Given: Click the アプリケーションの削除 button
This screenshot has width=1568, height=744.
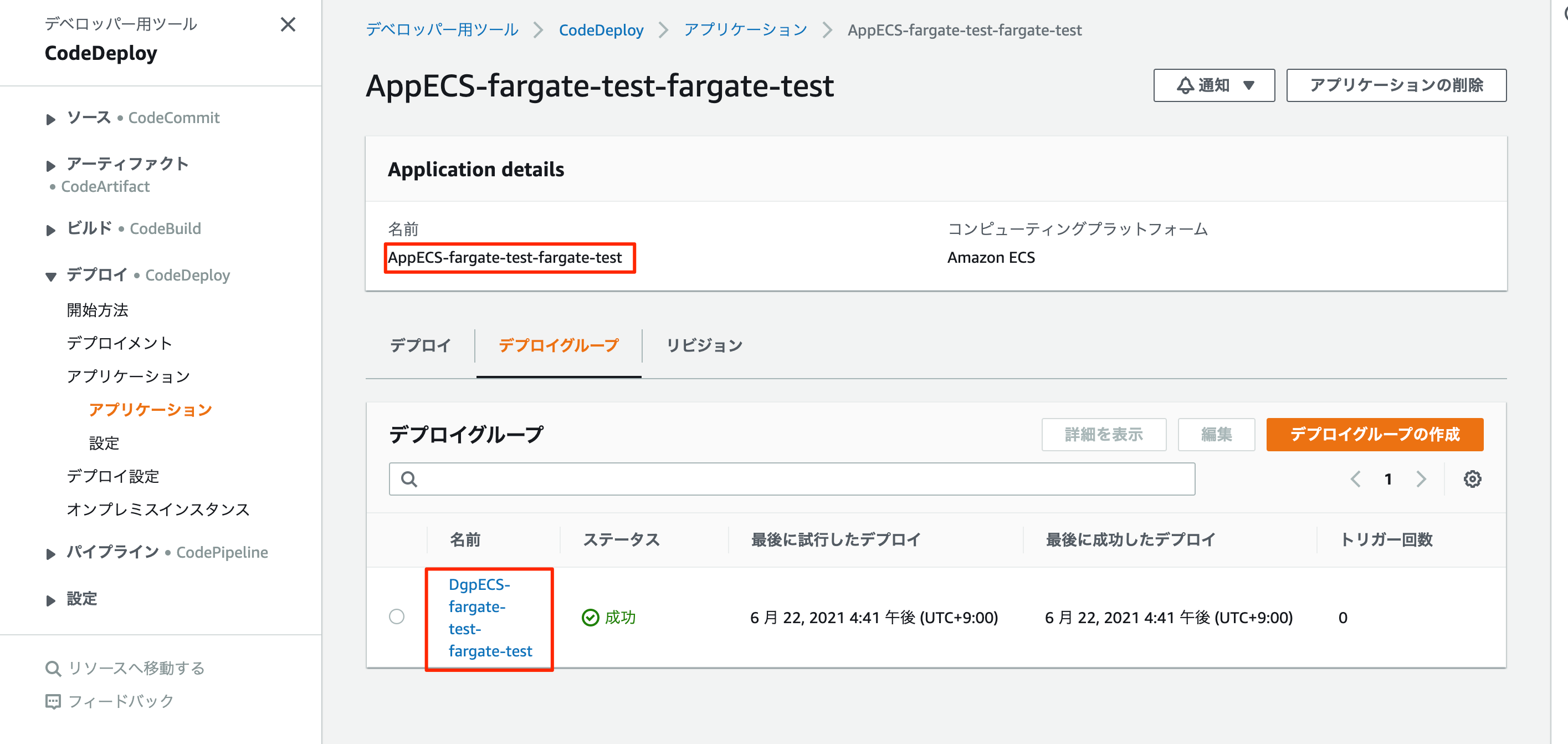Looking at the screenshot, I should coord(1396,85).
